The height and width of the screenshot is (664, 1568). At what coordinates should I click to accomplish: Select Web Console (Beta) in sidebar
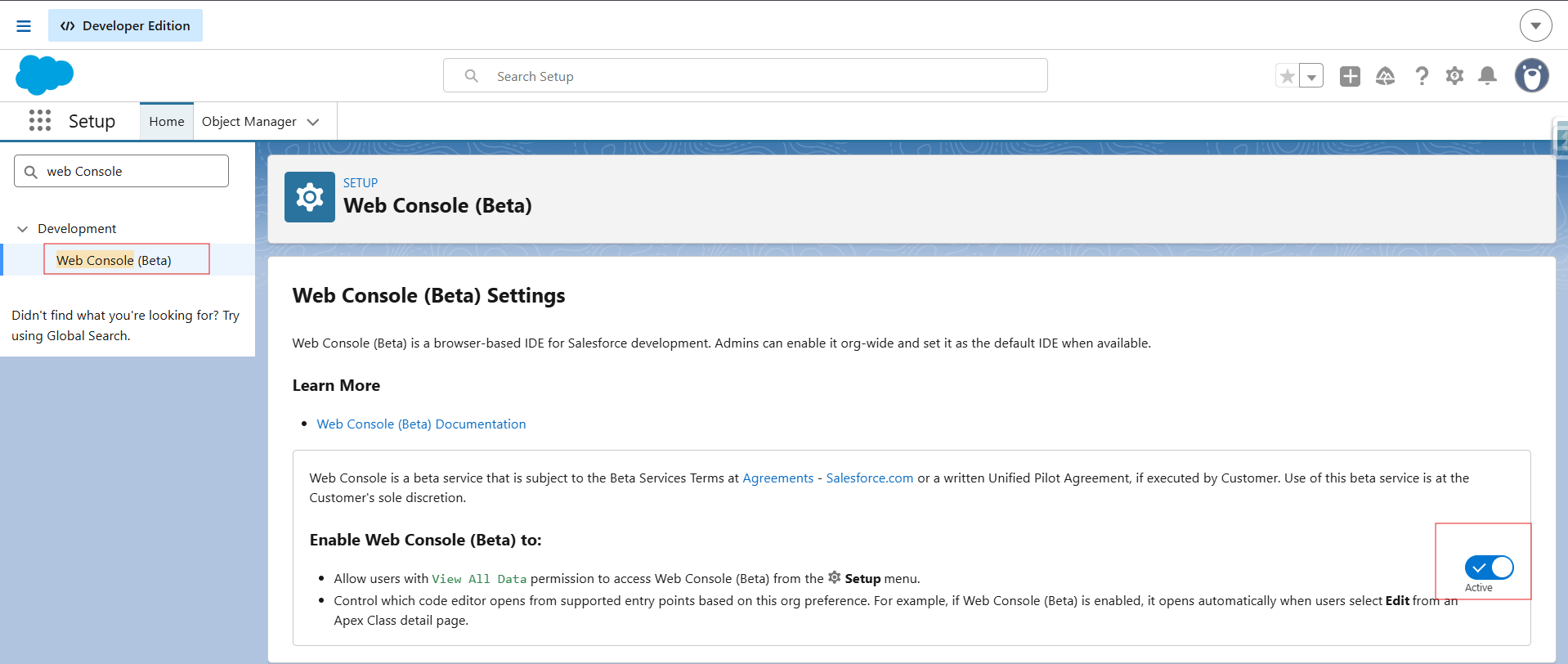pos(114,260)
